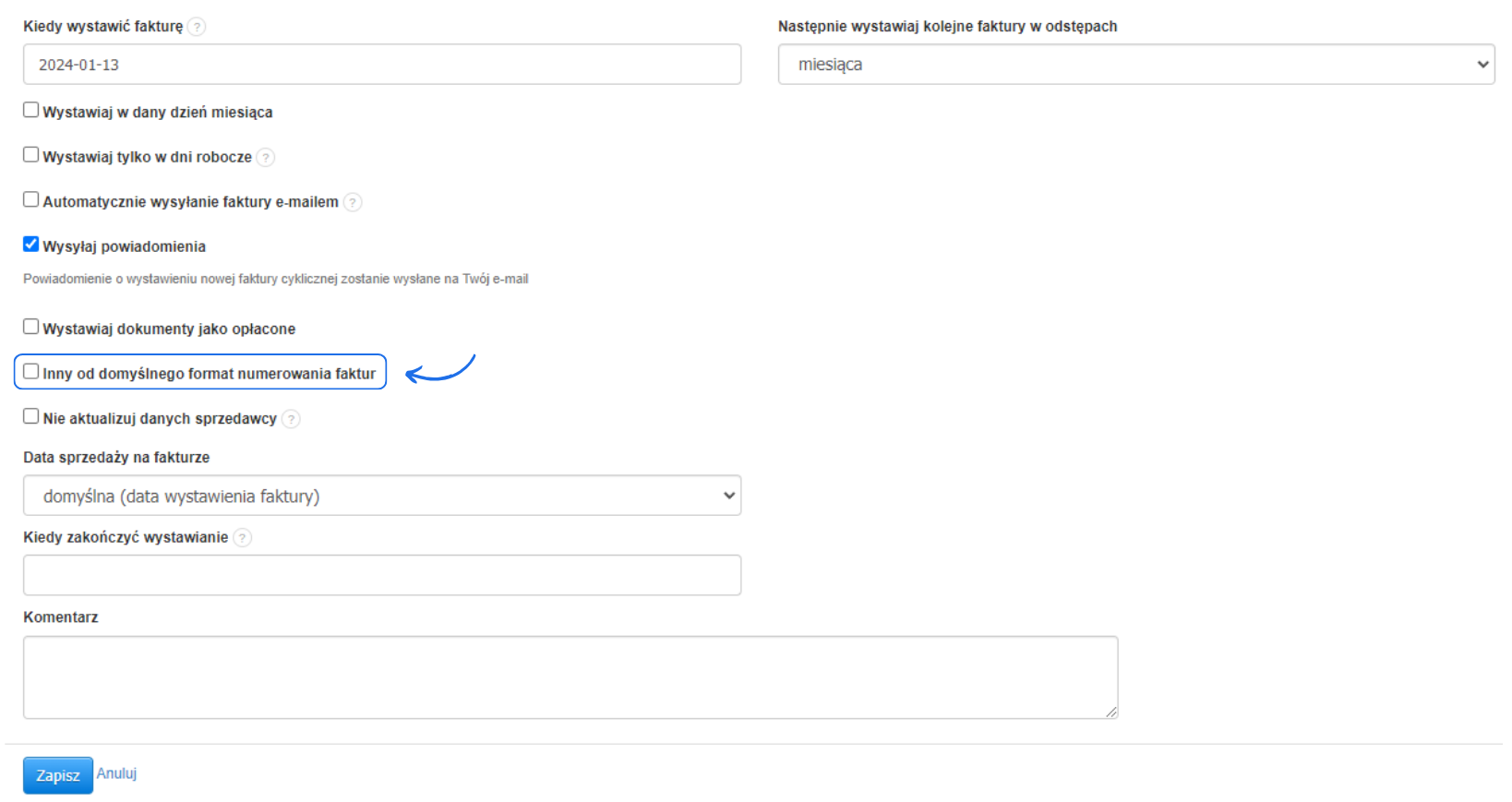Enable 'Nie aktualizuj danych sprzedawcy' checkbox

tap(31, 416)
